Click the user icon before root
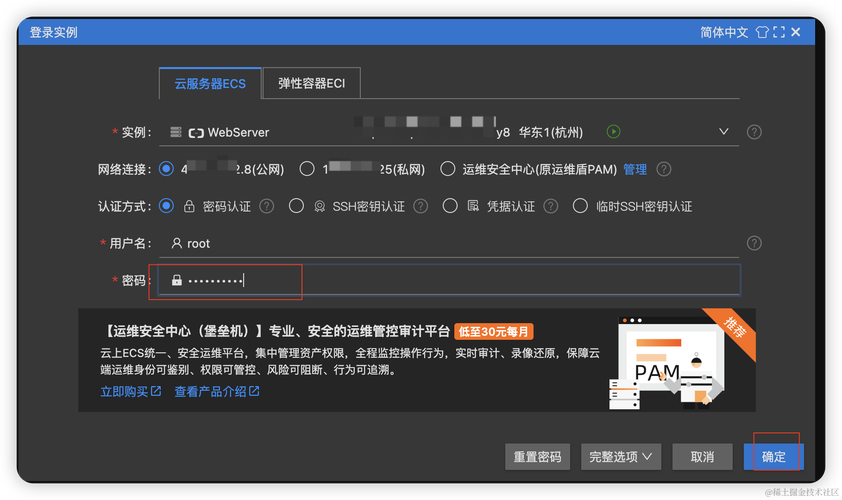 point(176,243)
